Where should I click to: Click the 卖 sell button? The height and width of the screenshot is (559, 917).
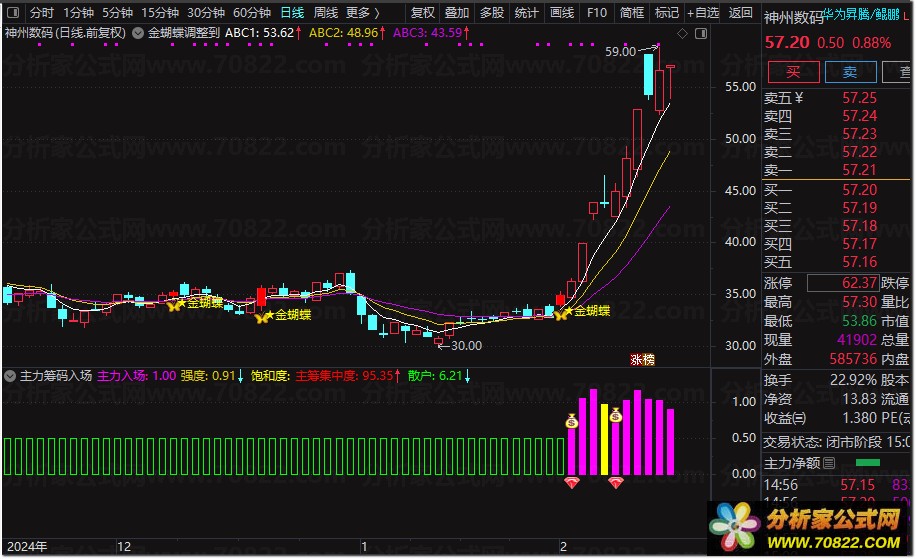[x=850, y=72]
